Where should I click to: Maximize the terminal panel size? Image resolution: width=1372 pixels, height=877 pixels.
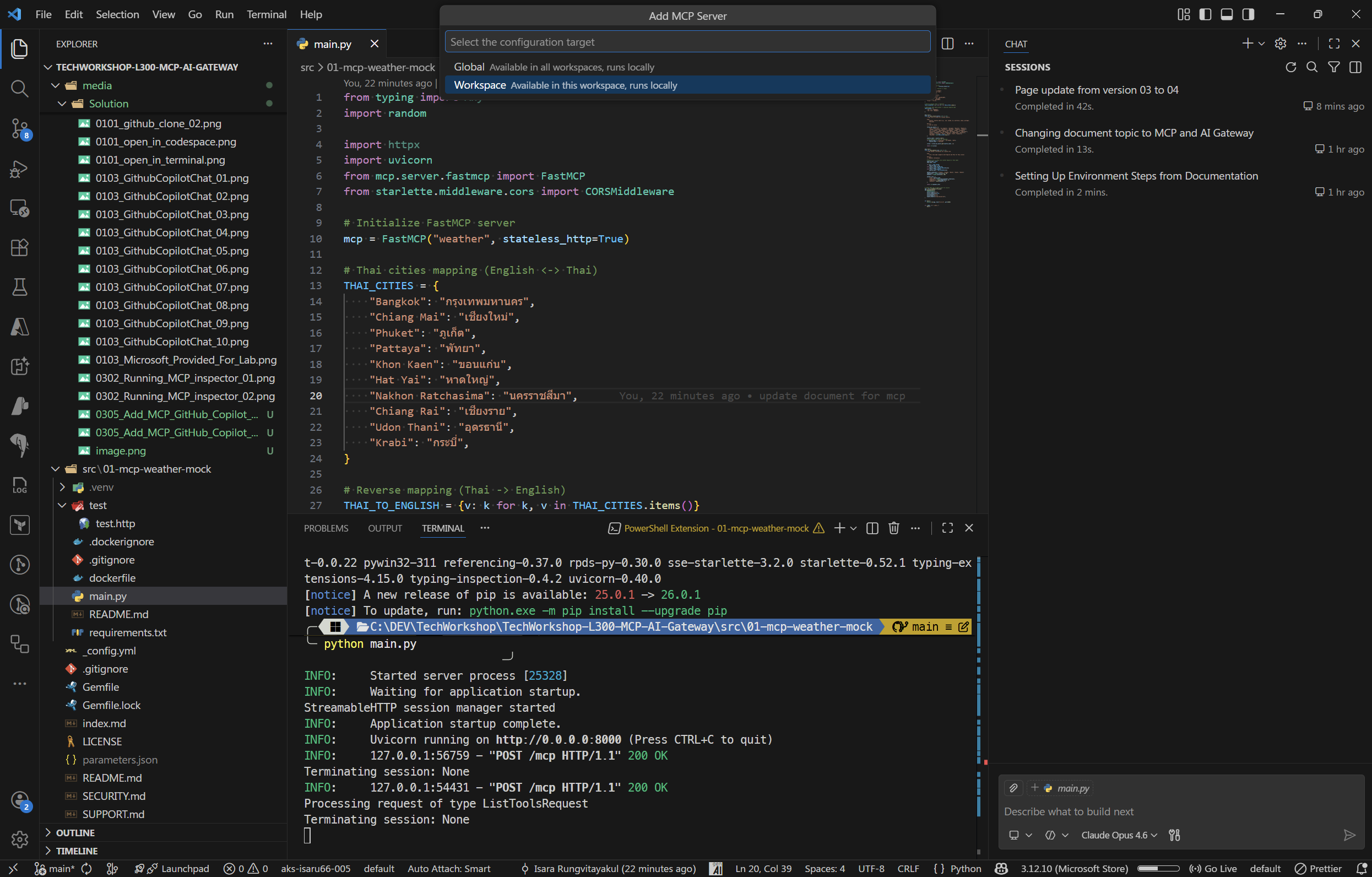pos(947,528)
